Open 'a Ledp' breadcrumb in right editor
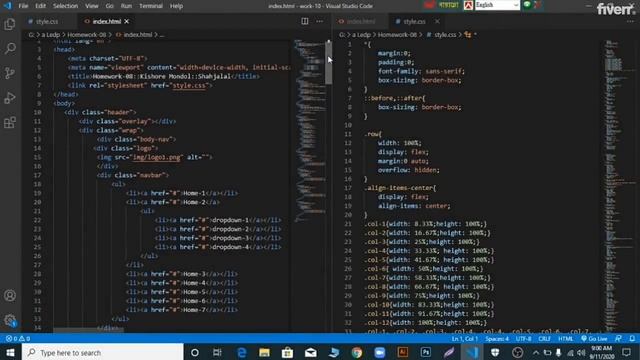Viewport: 640px width, 360px height. pyautogui.click(x=360, y=35)
